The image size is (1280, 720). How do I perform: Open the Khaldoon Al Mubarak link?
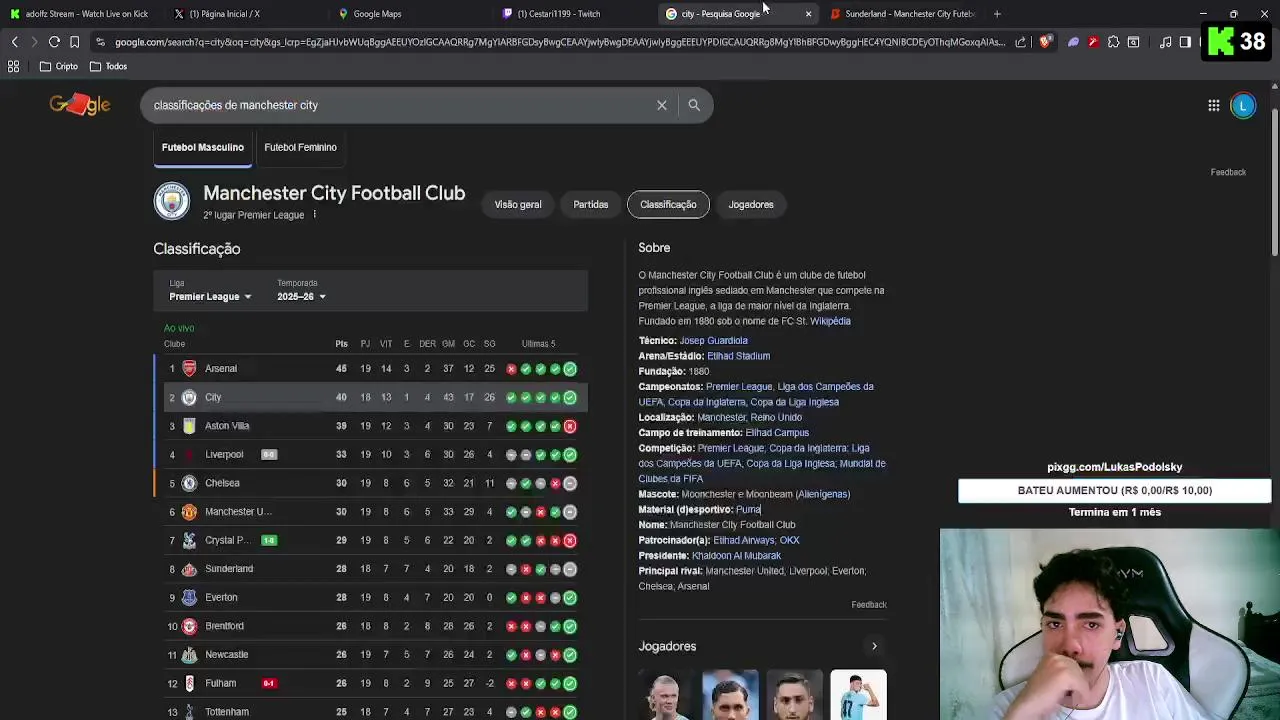tap(736, 556)
